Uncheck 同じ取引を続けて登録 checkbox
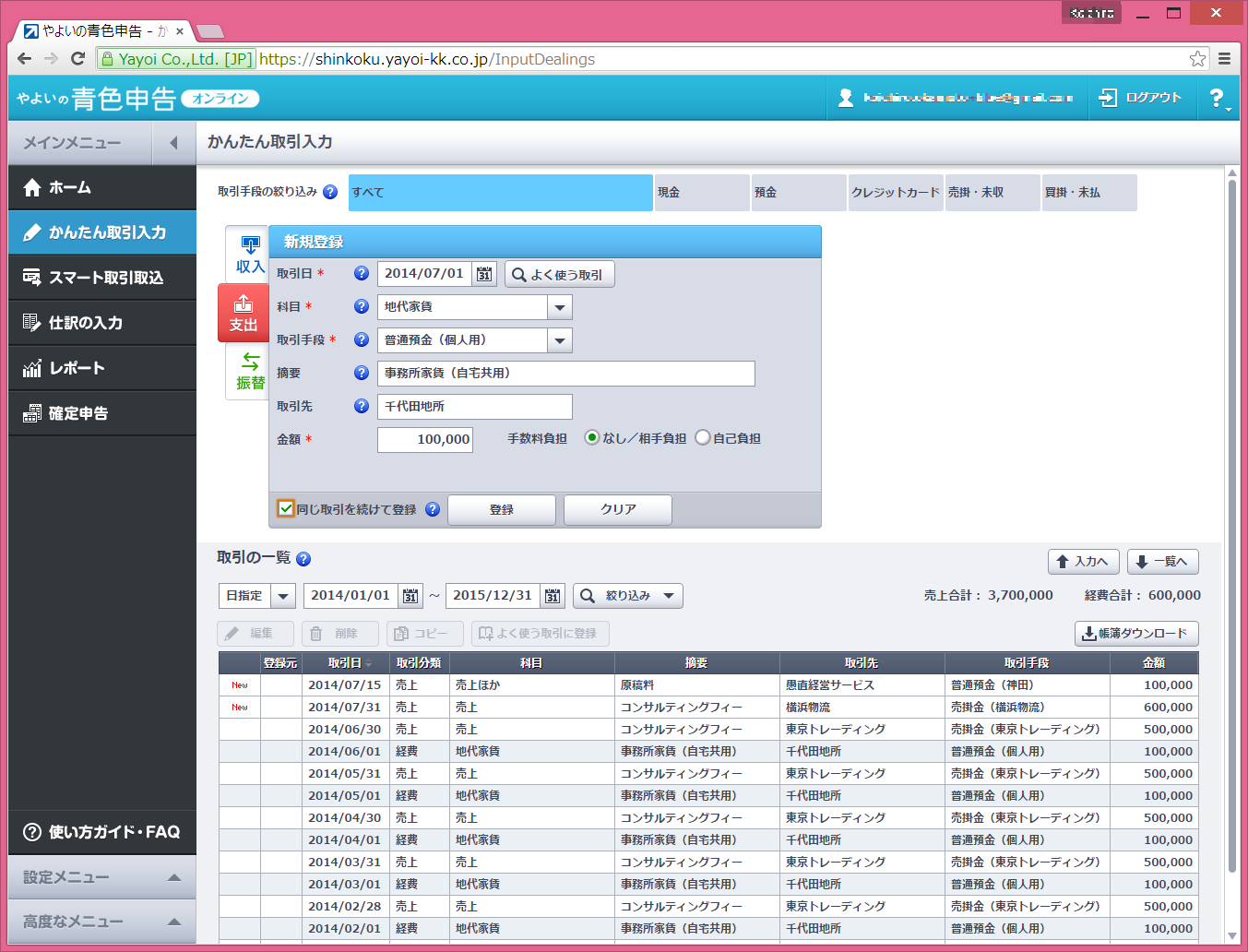This screenshot has height=952, width=1248. click(x=286, y=509)
